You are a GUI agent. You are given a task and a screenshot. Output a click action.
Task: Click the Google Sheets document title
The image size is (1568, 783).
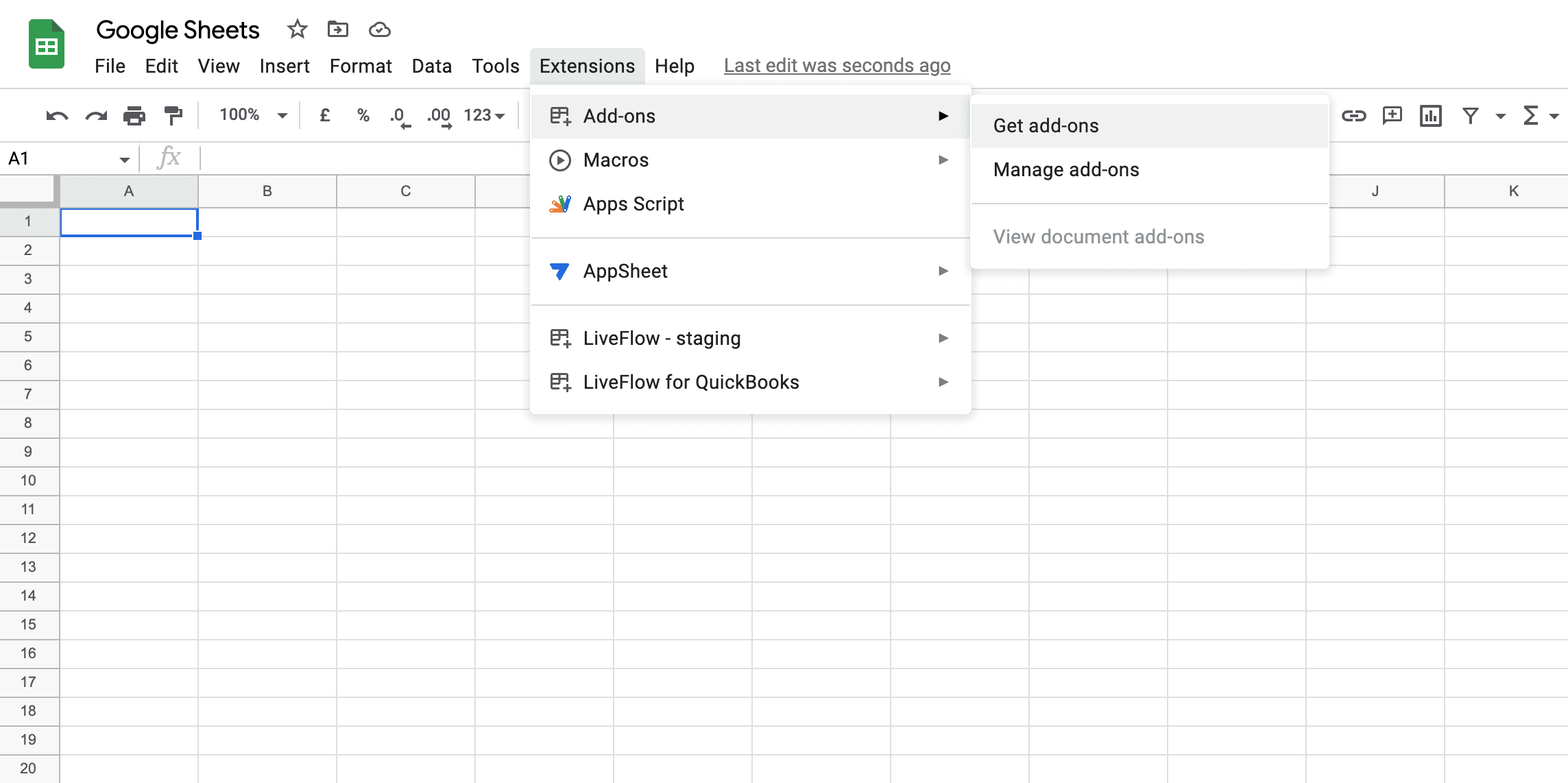[178, 30]
